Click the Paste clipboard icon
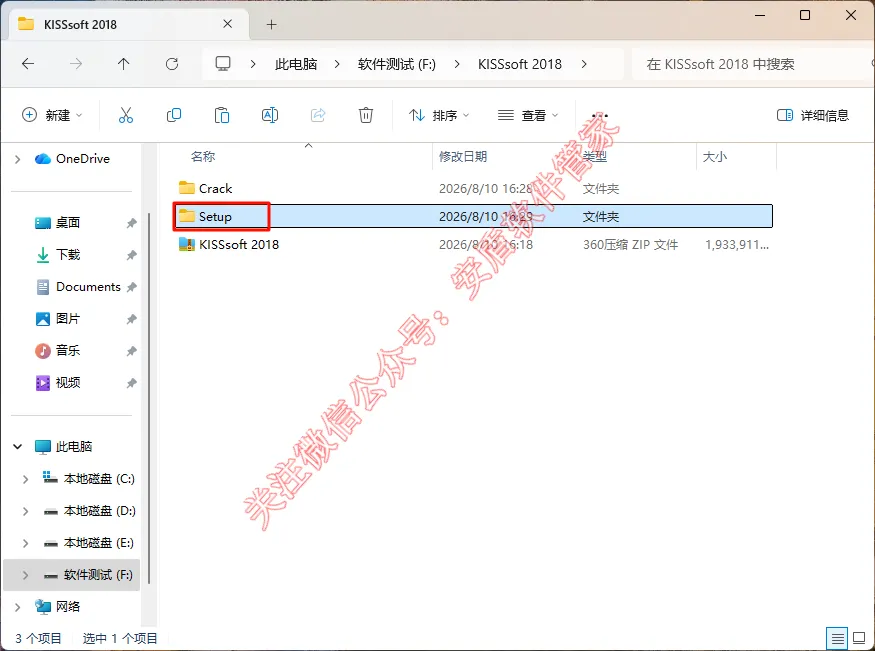Viewport: 875px width, 651px height. tap(222, 115)
